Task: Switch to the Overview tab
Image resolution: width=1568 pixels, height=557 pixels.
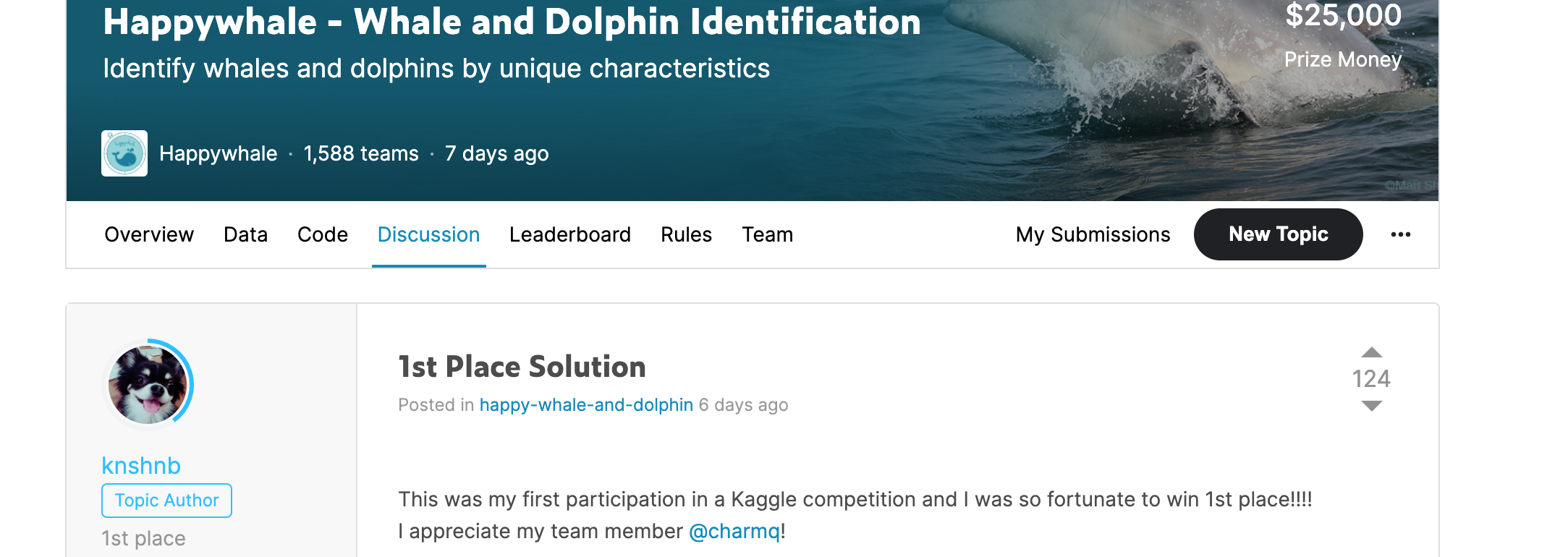Action: tap(149, 234)
